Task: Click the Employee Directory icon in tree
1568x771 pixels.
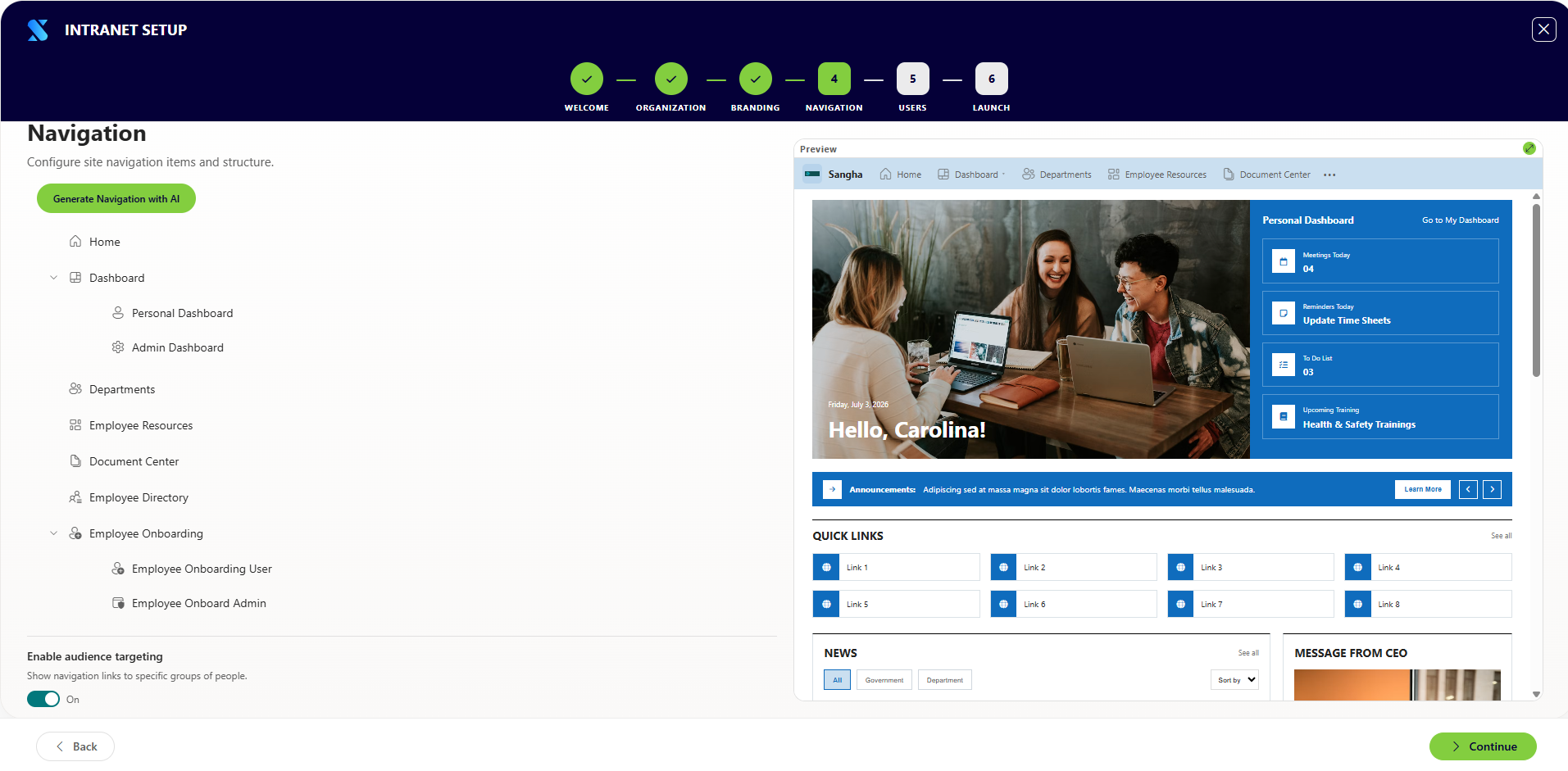Action: click(75, 497)
